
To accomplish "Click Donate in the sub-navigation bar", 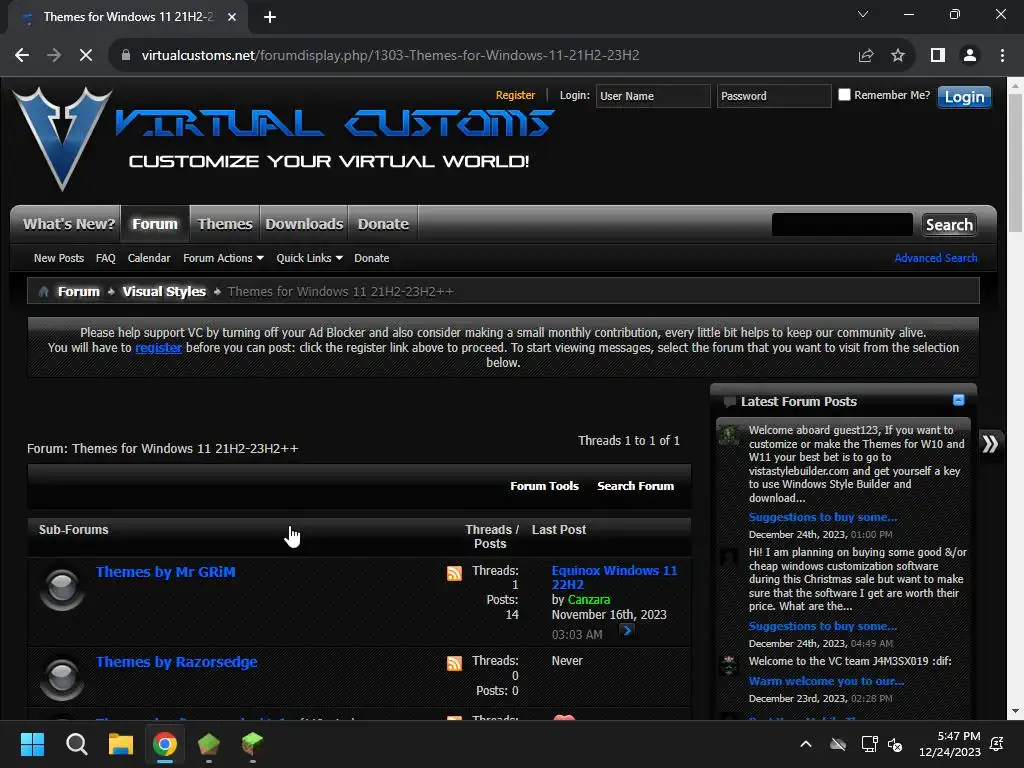I will 372,258.
